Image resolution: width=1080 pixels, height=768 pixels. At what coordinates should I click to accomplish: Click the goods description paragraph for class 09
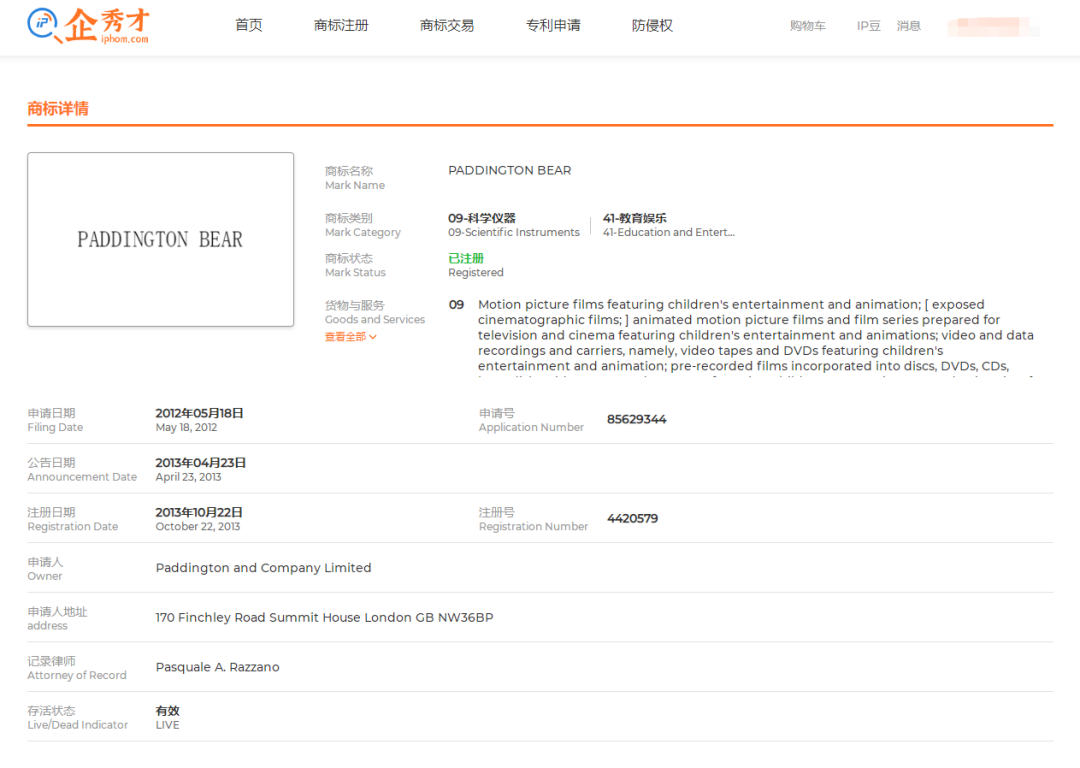click(756, 340)
